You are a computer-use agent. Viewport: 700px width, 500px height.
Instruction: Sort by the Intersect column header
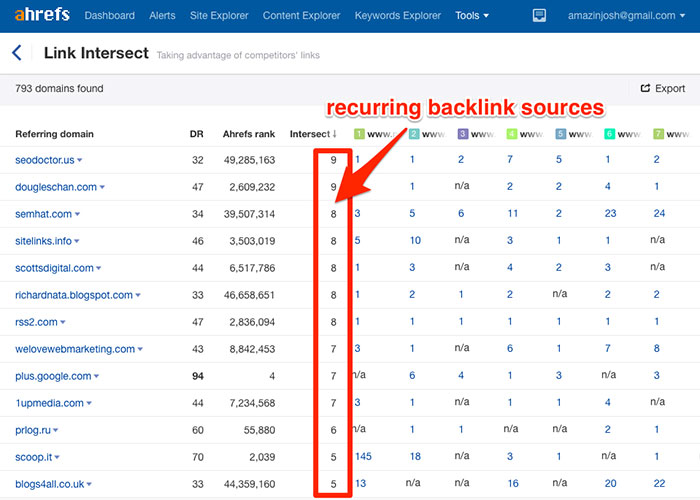(x=313, y=134)
